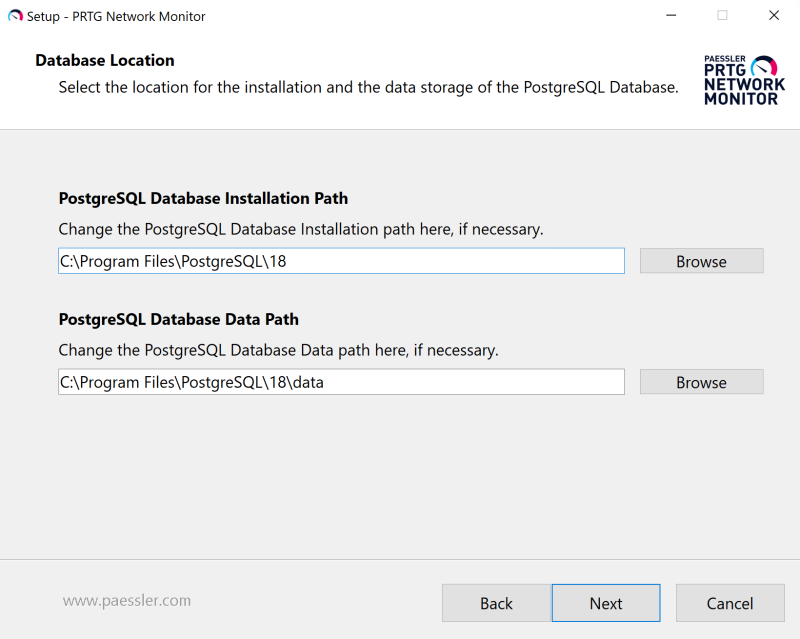
Task: Click the 'Change Data path here' hint text
Action: (278, 350)
